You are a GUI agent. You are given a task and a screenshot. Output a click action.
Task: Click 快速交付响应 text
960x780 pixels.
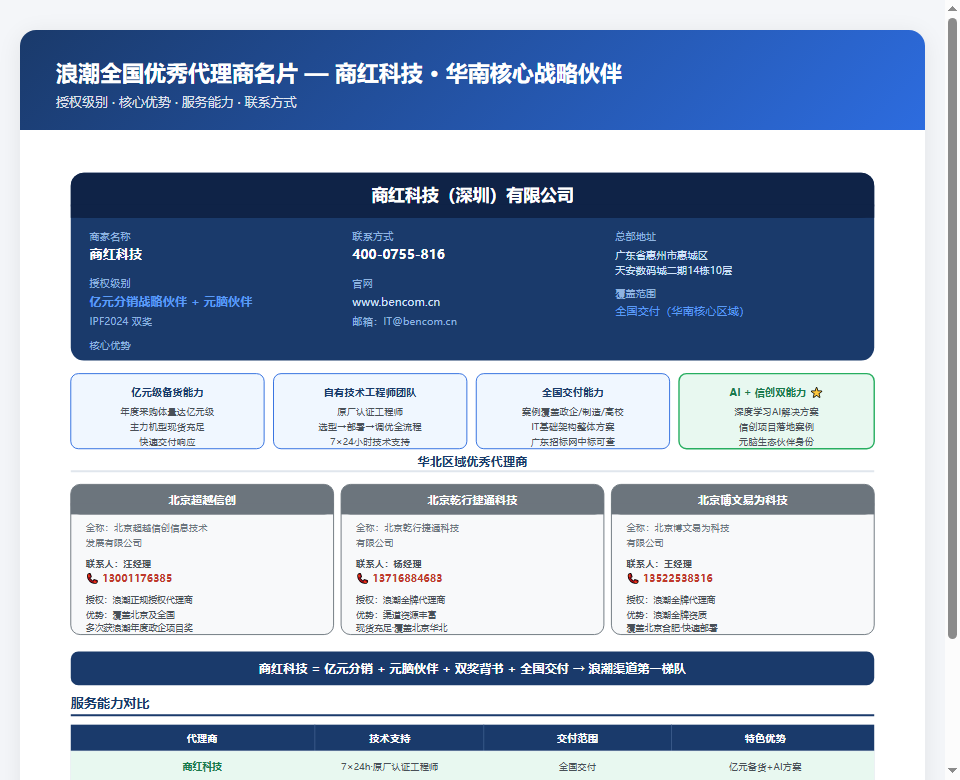167,441
